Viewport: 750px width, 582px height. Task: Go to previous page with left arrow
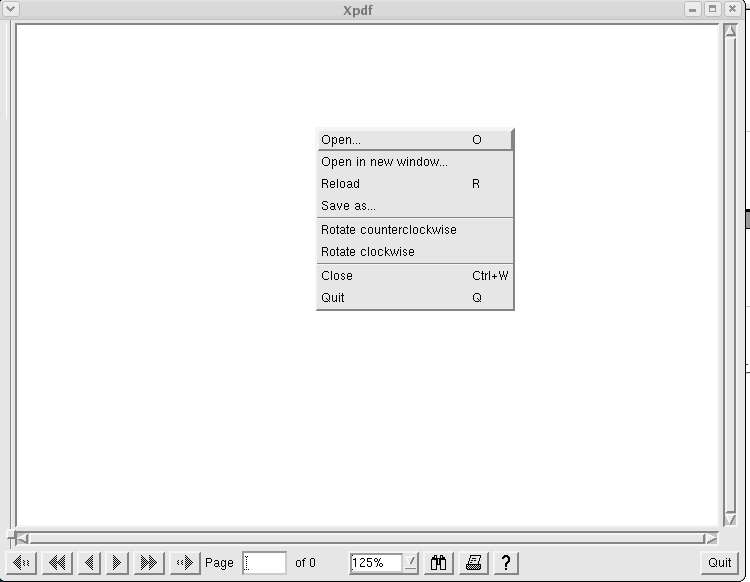[89, 563]
